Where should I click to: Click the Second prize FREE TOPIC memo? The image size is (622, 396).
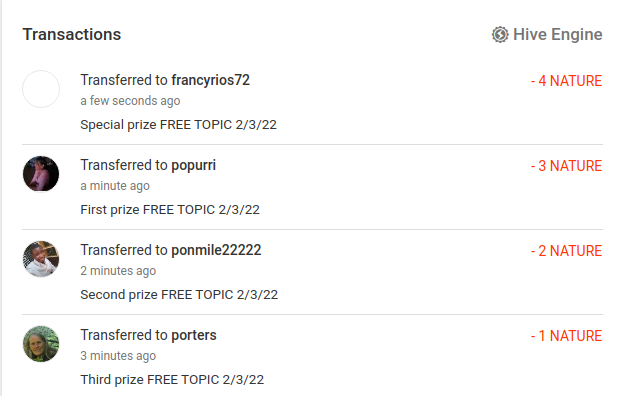pos(179,295)
